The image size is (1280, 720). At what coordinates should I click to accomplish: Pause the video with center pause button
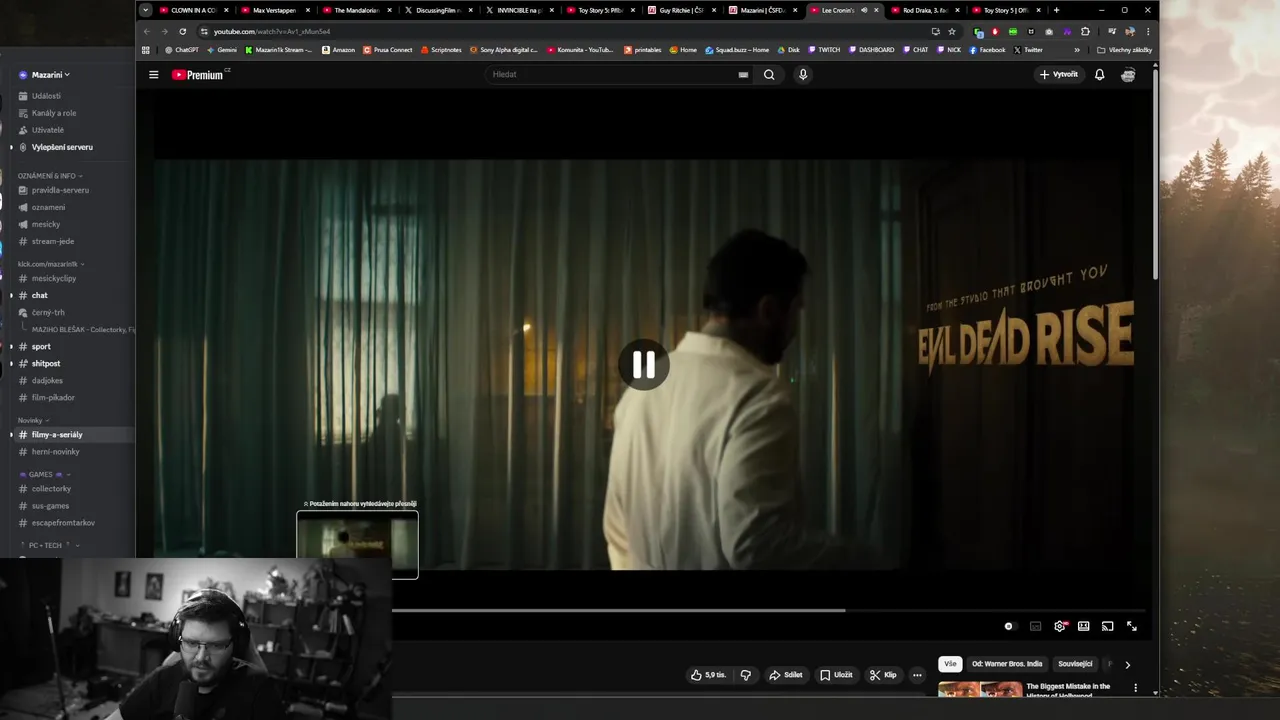(x=643, y=365)
